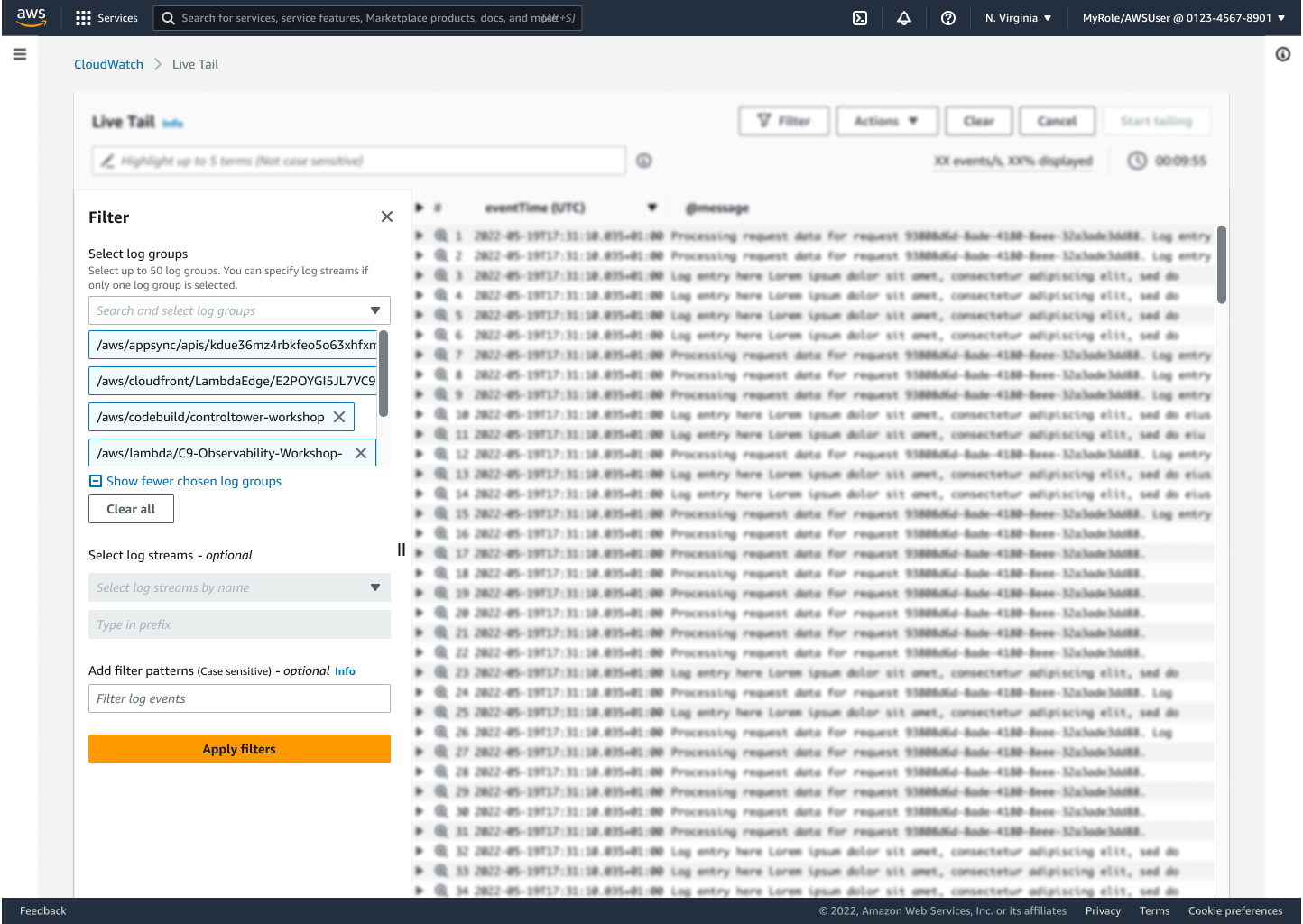Click the clock icon next to 00:09:55
The height and width of the screenshot is (924, 1303).
tap(1137, 161)
